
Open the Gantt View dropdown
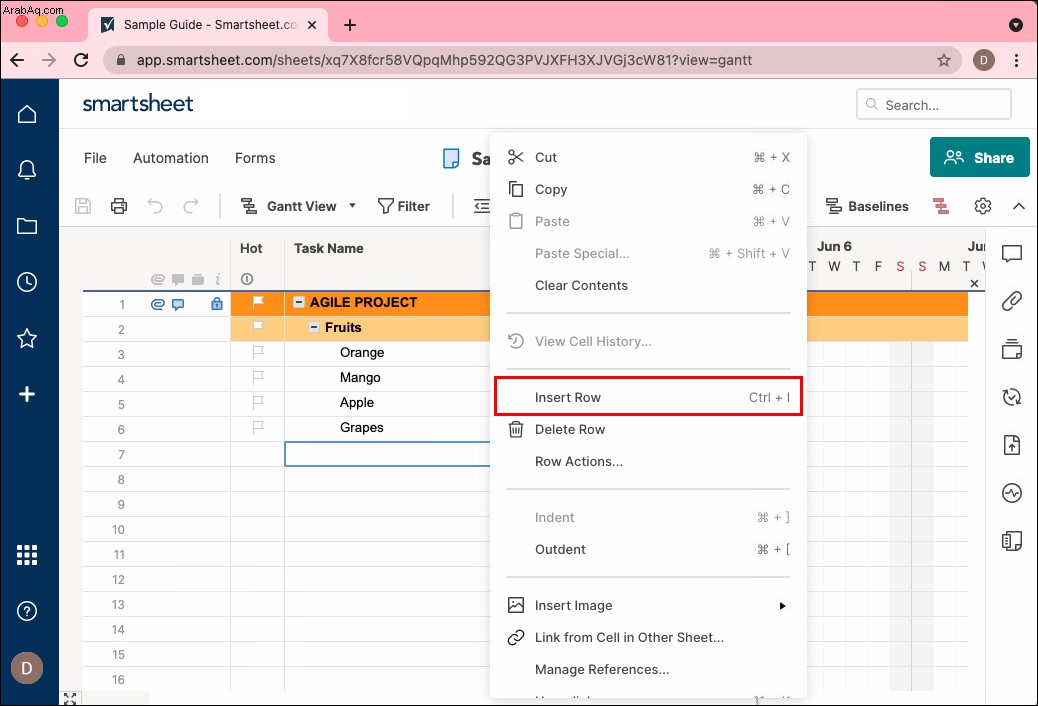[x=298, y=206]
